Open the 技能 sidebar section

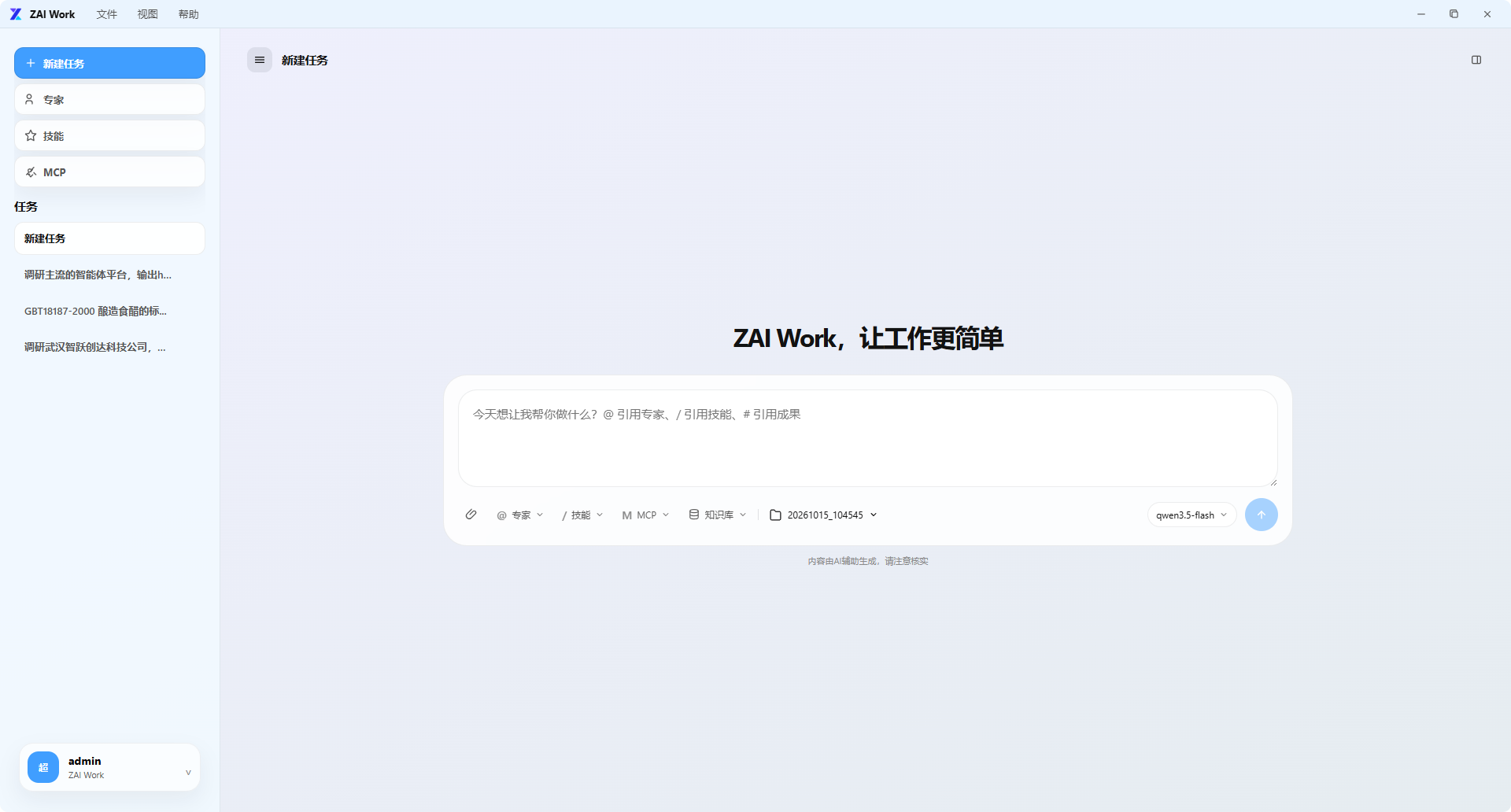point(109,135)
